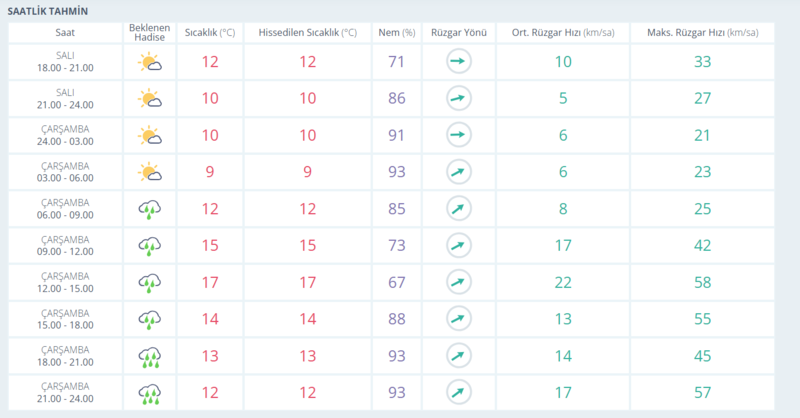Click rain icon for Çarşamba 12.00-15.00
800x418 pixels.
click(x=150, y=281)
